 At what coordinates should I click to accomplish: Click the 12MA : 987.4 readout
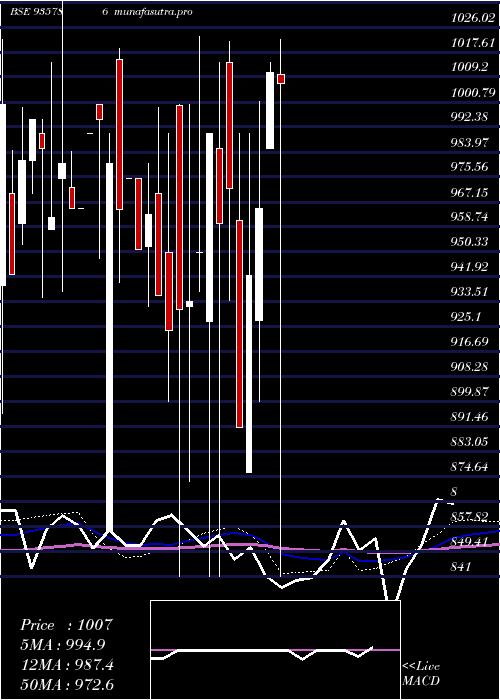67,665
